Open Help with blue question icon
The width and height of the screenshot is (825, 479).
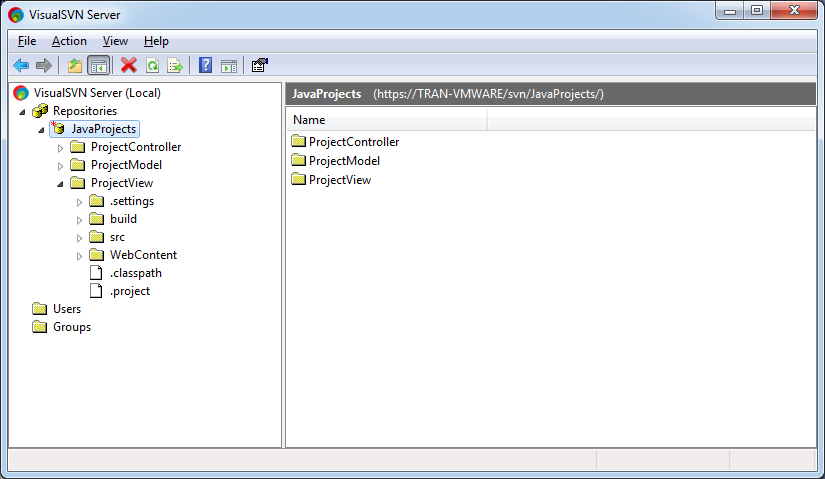coord(205,65)
